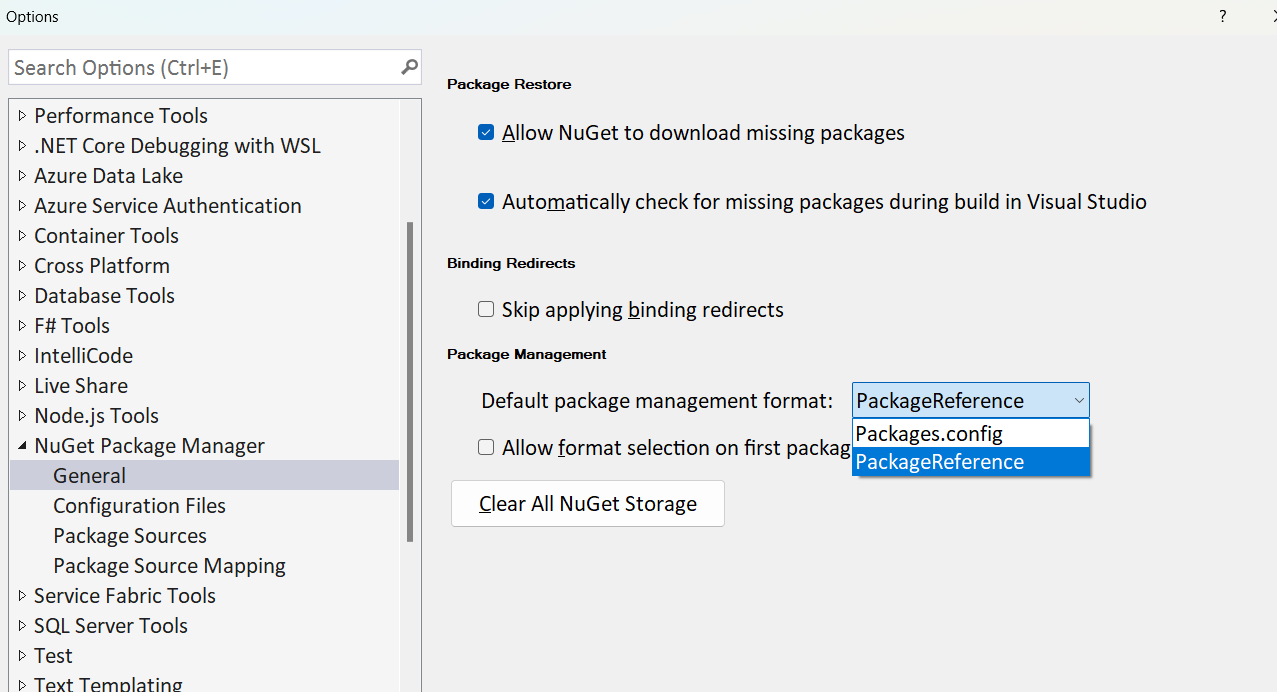Uncheck automatically check for missing packages during build

coord(485,201)
